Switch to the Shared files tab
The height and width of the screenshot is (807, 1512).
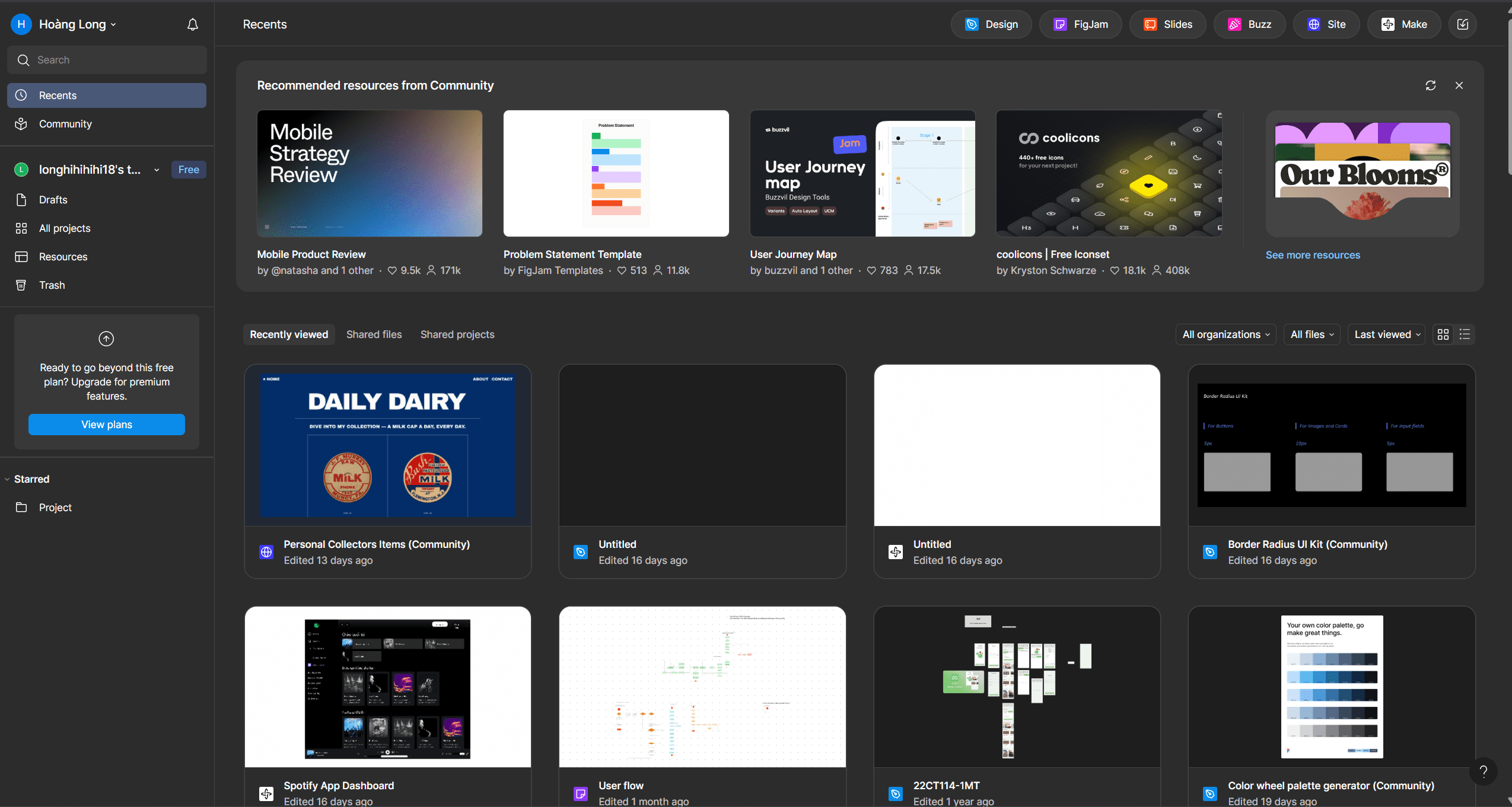click(374, 334)
